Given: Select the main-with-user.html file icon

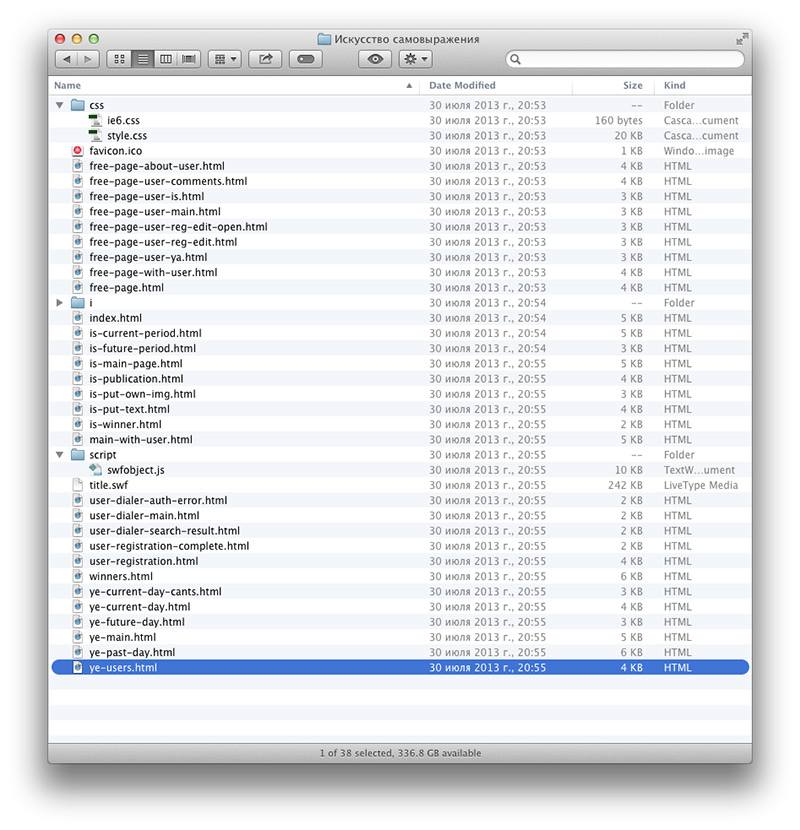Looking at the screenshot, I should 78,439.
